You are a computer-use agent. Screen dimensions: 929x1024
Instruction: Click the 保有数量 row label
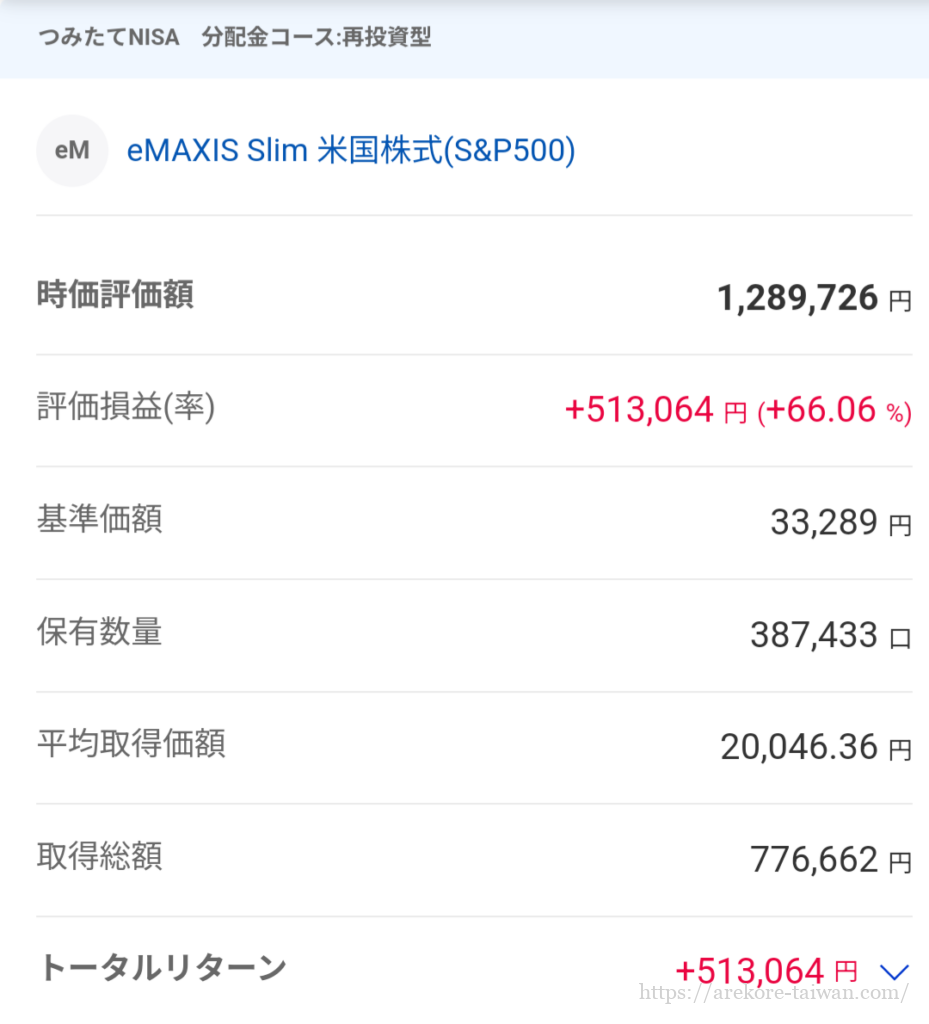click(99, 632)
